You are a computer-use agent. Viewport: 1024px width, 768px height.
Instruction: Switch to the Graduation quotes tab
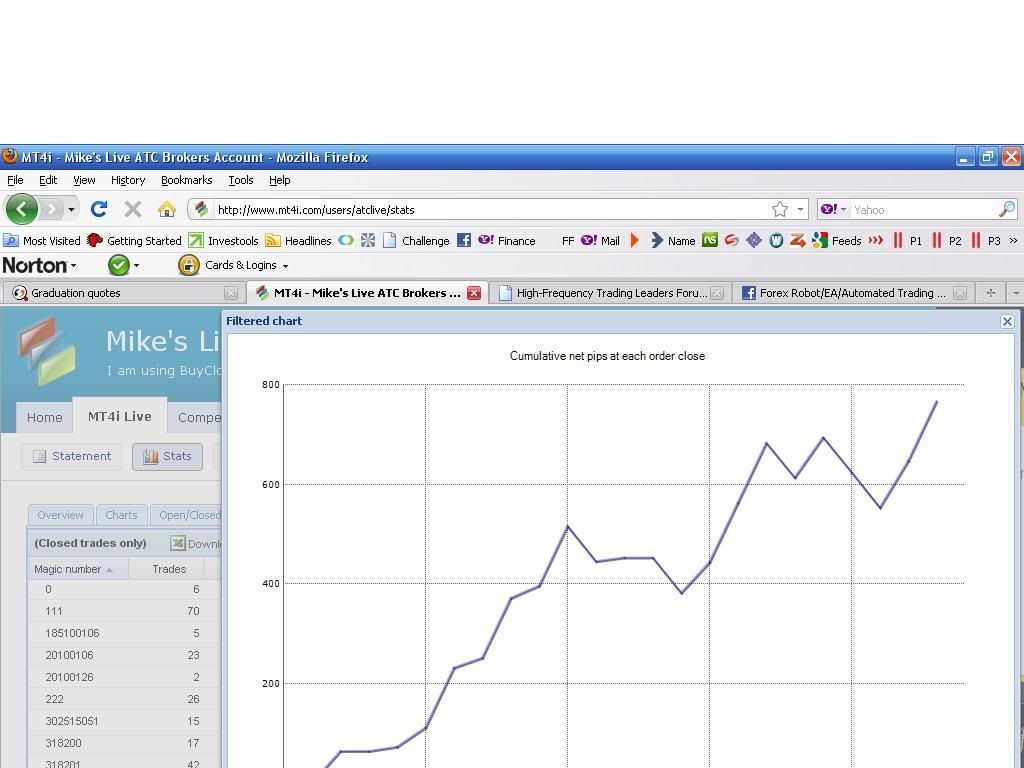pyautogui.click(x=76, y=293)
